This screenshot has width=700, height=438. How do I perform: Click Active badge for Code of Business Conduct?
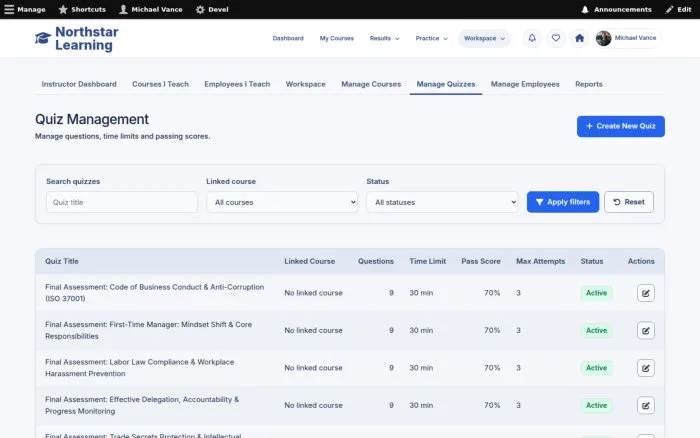[x=596, y=293]
